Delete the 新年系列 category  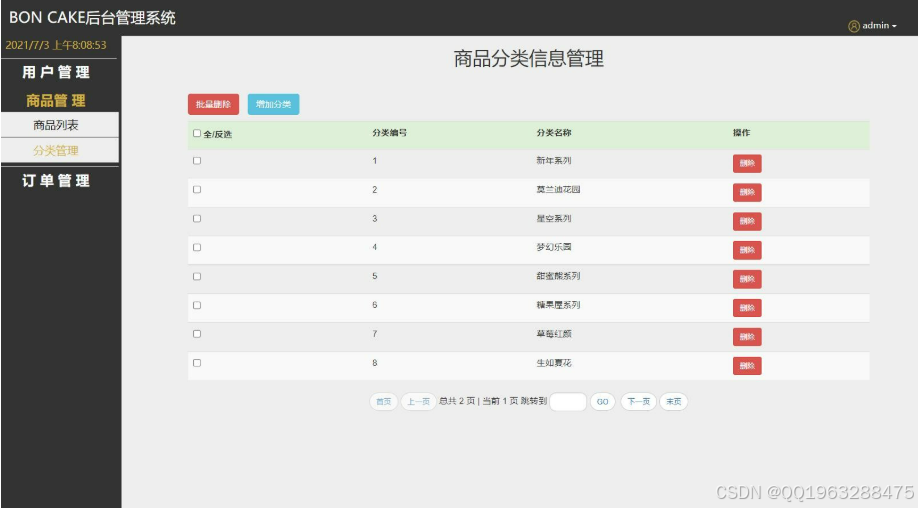pos(747,163)
